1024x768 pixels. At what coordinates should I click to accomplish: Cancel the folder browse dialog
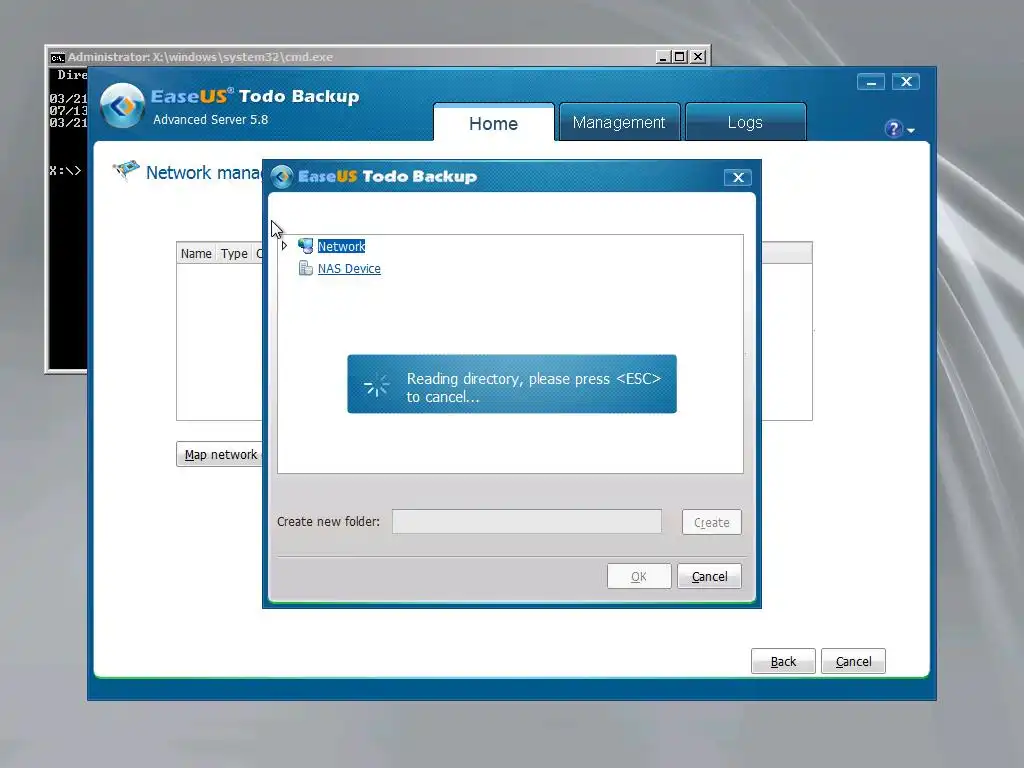click(x=709, y=576)
